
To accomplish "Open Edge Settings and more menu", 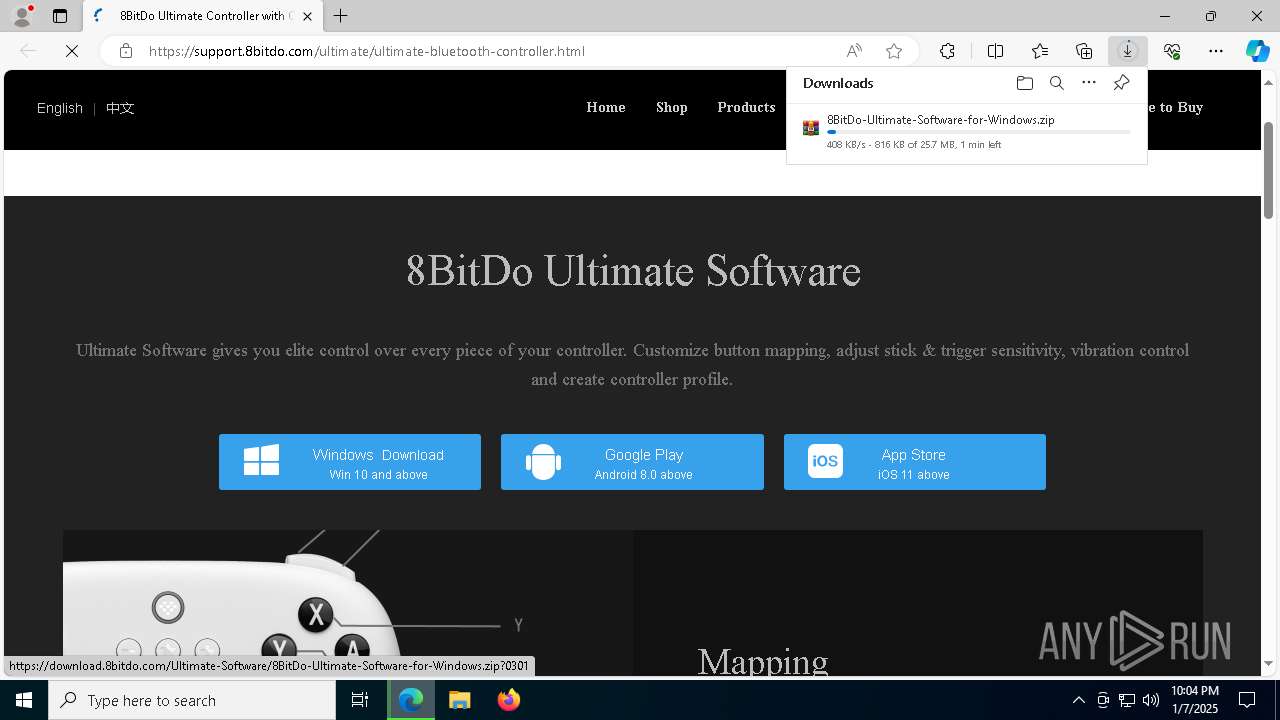I will point(1216,51).
